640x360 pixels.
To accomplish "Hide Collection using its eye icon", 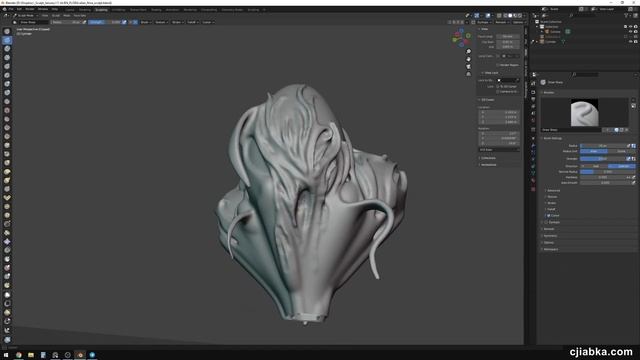I will (x=630, y=27).
